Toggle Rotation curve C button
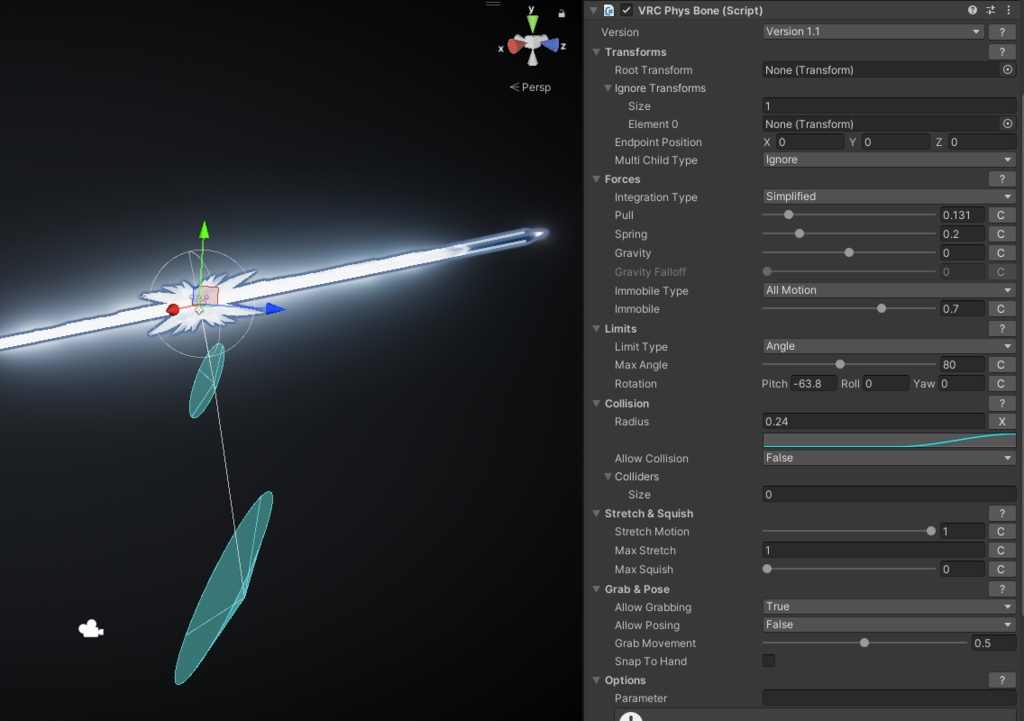Image resolution: width=1024 pixels, height=721 pixels. (1000, 384)
